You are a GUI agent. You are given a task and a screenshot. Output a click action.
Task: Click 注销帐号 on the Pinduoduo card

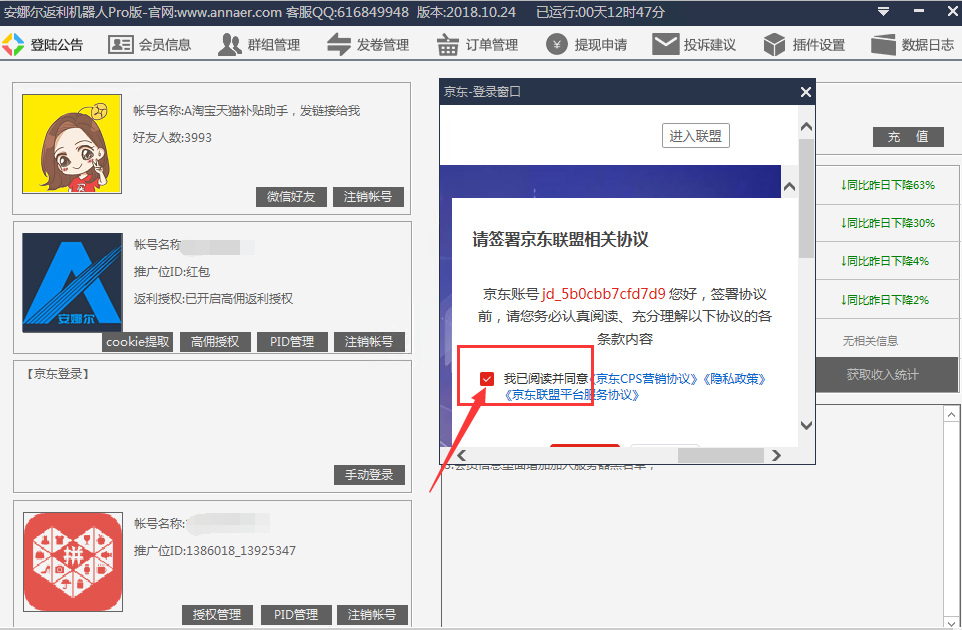coord(372,615)
